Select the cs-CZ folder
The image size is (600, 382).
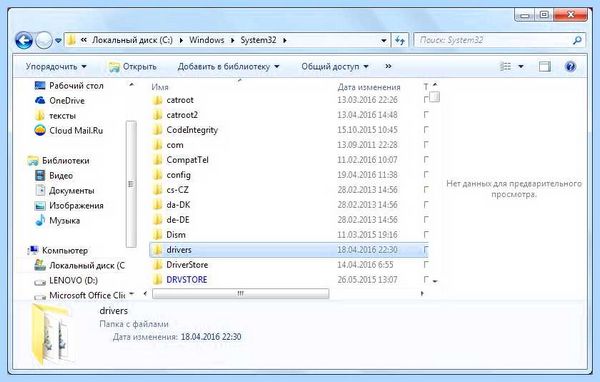click(x=177, y=190)
